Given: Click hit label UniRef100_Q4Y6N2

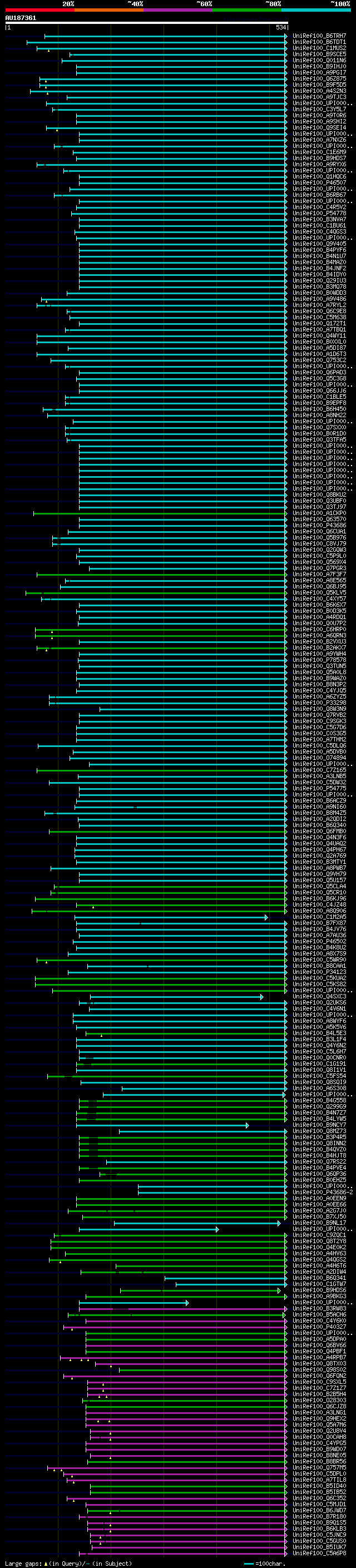Looking at the screenshot, I should (319, 1045).
